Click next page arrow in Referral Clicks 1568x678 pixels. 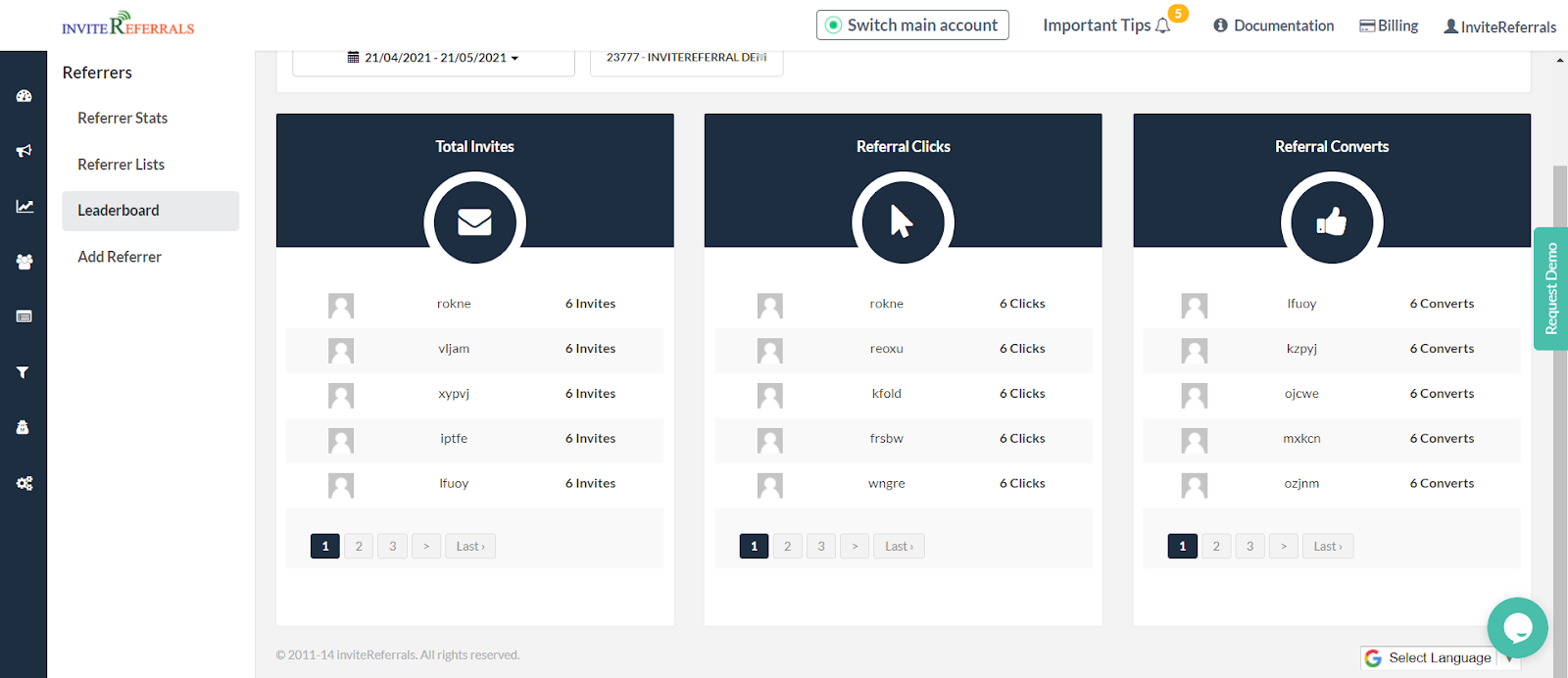tap(855, 547)
